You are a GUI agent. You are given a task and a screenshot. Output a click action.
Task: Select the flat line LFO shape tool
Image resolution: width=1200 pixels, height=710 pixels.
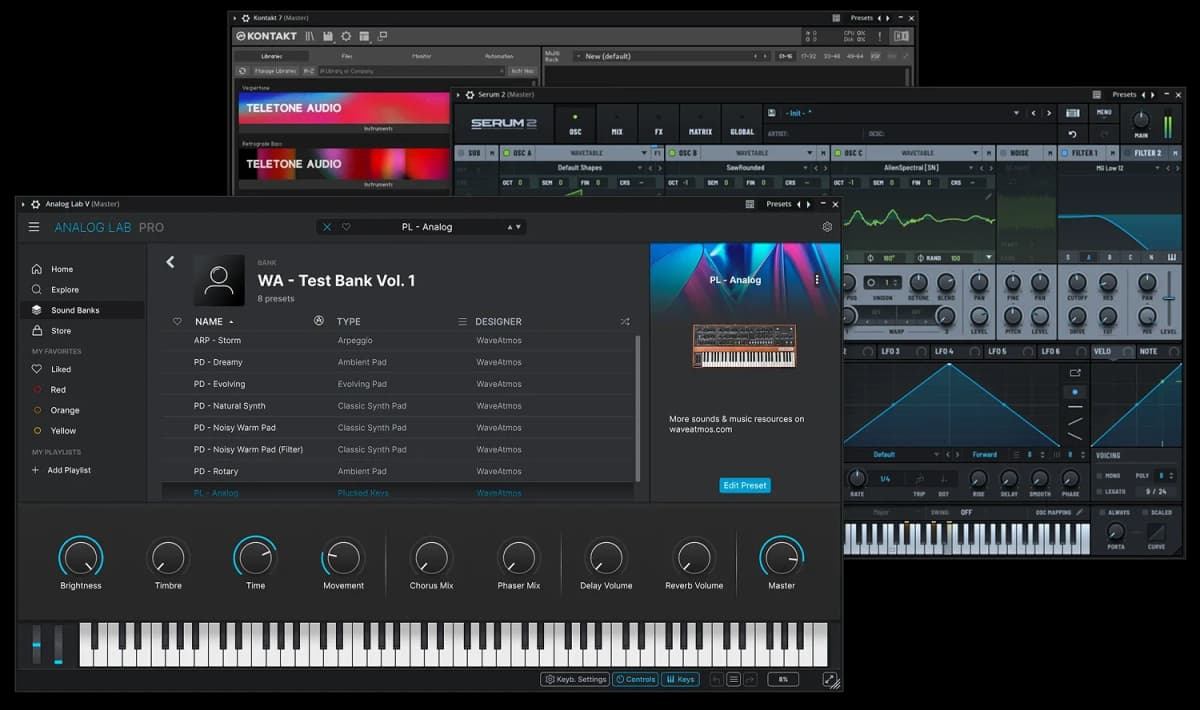[1075, 407]
